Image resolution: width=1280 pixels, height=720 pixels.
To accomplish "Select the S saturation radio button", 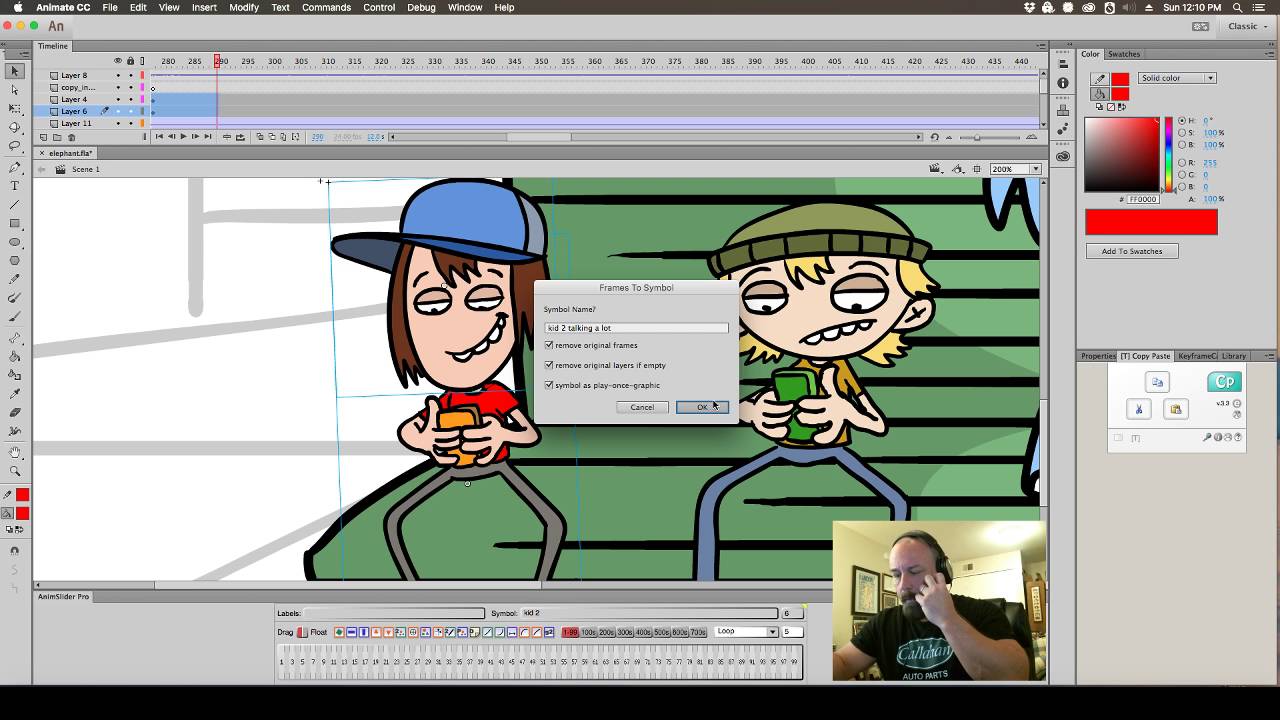I will pyautogui.click(x=1182, y=133).
